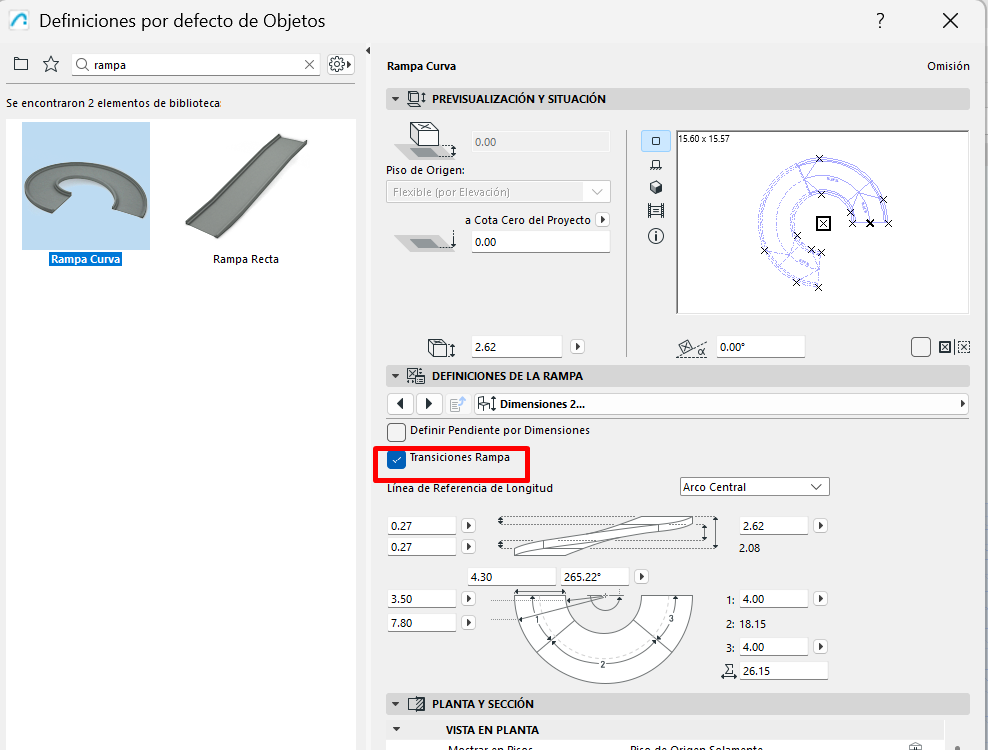Select 2D plan preview icon
The image size is (988, 750).
pos(656,141)
